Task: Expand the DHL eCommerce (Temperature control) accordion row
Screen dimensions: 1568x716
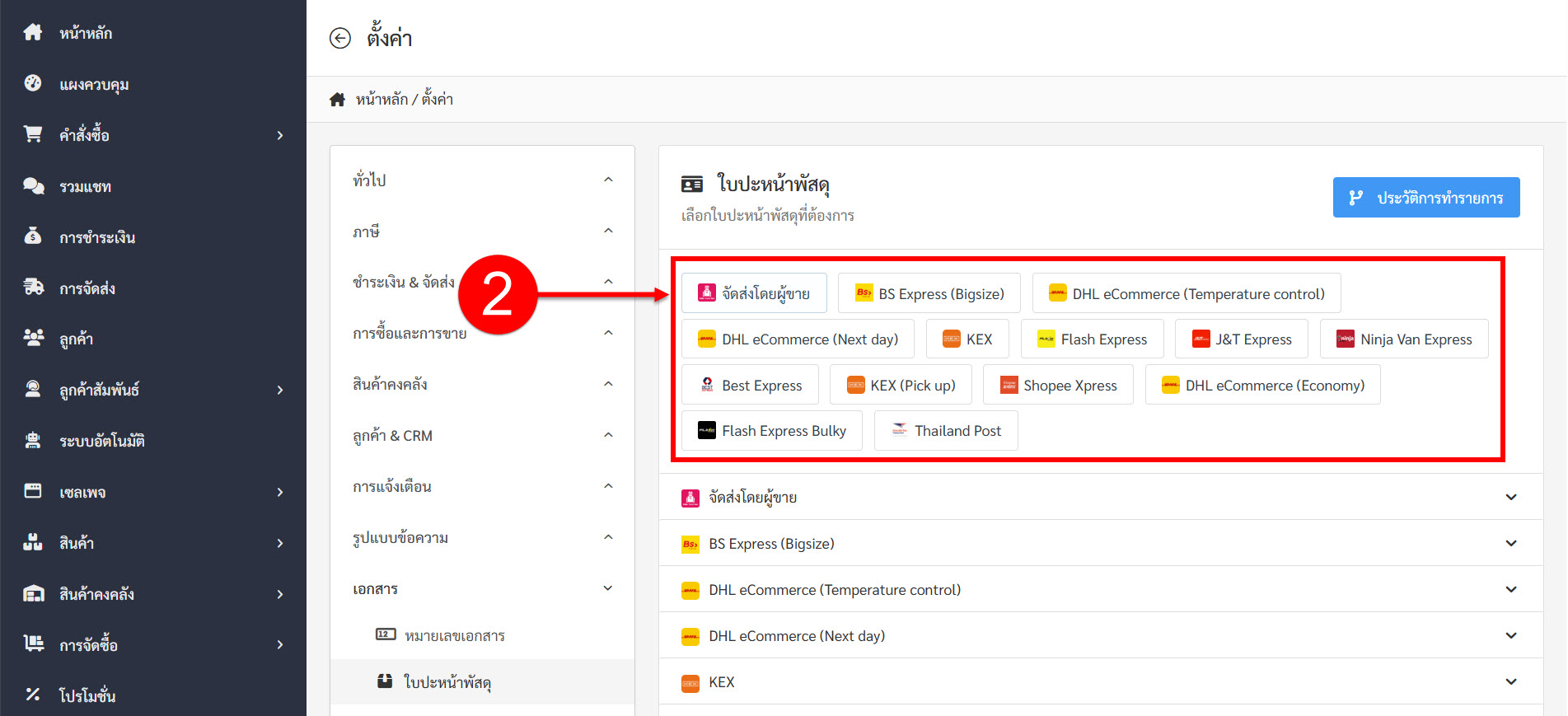Action: click(1101, 589)
